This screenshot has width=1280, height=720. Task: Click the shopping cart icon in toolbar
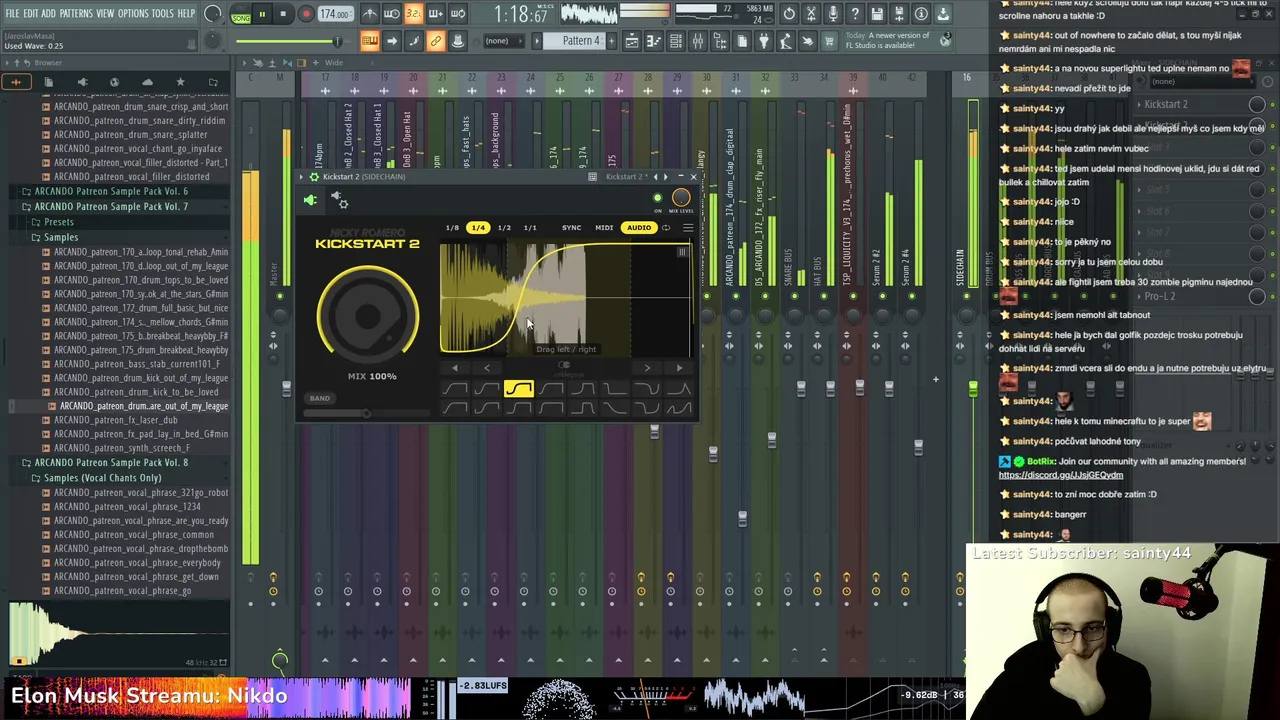828,41
